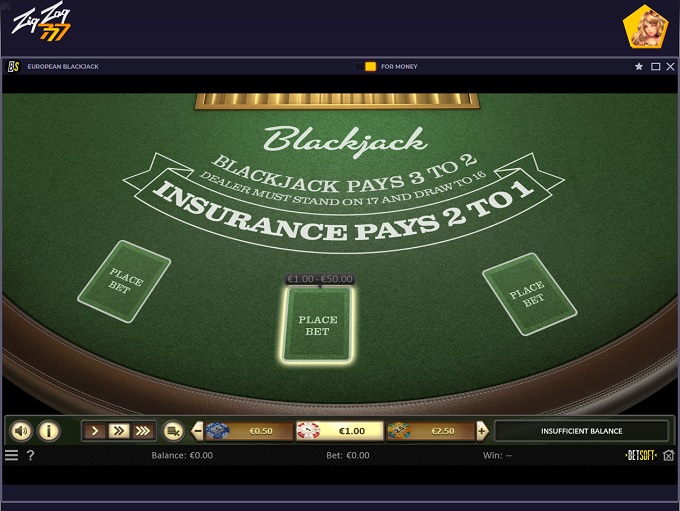Place bet on the left betting spot
680x511 pixels.
124,282
